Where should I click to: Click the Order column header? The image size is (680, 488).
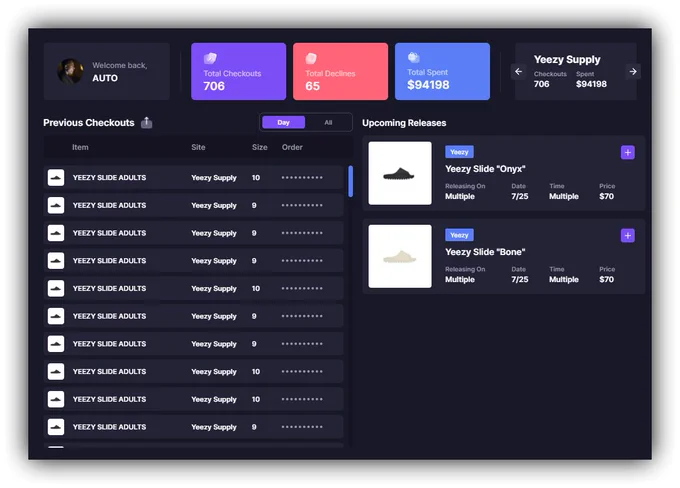click(292, 147)
